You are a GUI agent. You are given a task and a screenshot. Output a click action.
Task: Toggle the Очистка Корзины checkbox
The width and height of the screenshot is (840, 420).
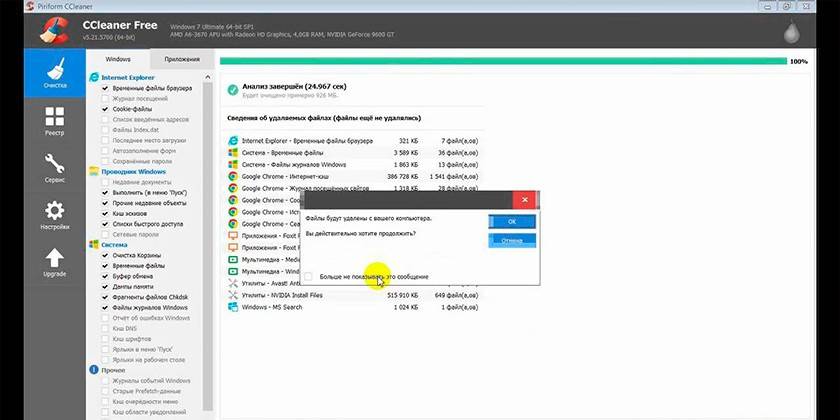pyautogui.click(x=105, y=255)
